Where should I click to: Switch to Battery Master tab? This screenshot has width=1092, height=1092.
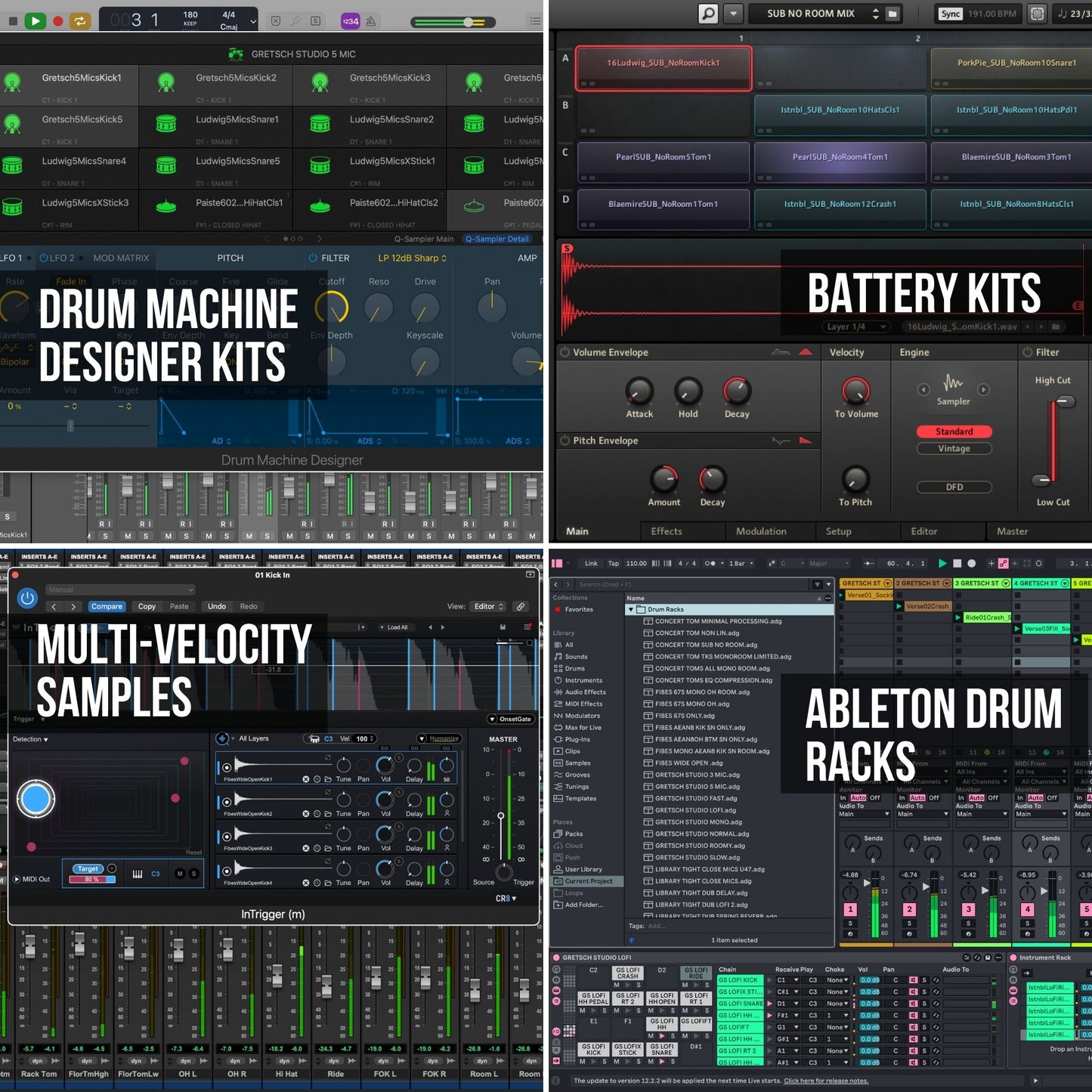point(1012,531)
